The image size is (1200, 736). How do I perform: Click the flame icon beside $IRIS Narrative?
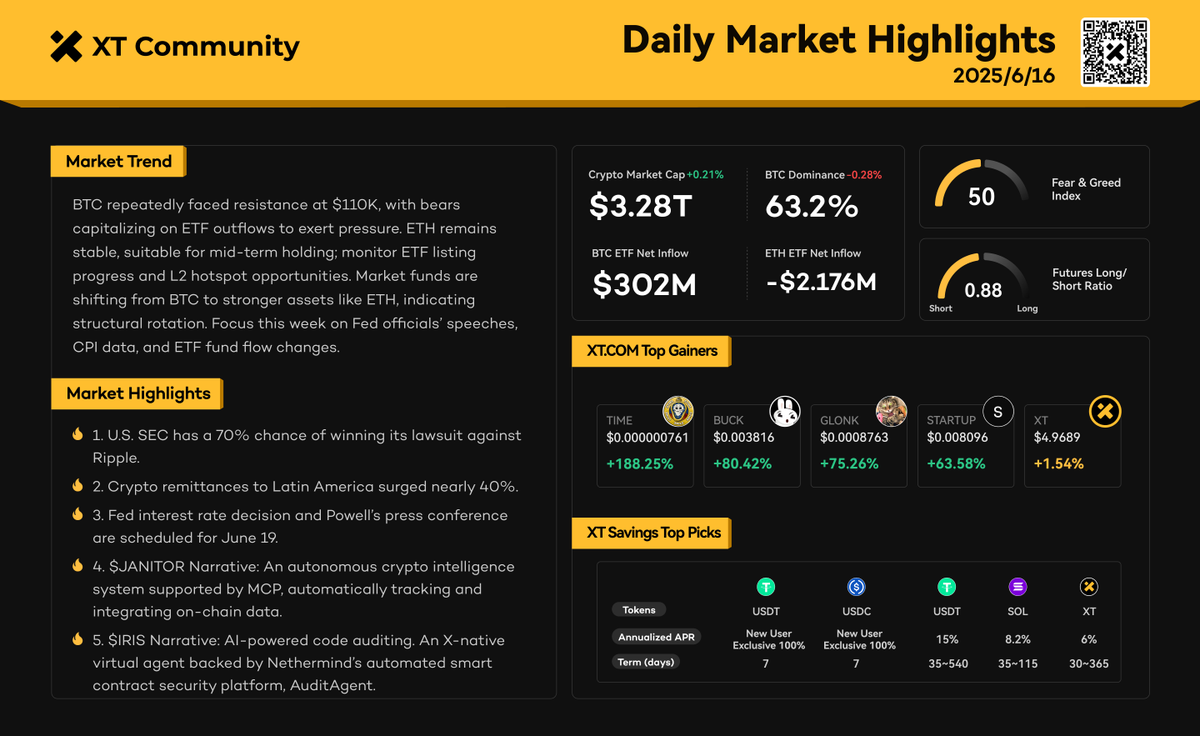[x=77, y=639]
